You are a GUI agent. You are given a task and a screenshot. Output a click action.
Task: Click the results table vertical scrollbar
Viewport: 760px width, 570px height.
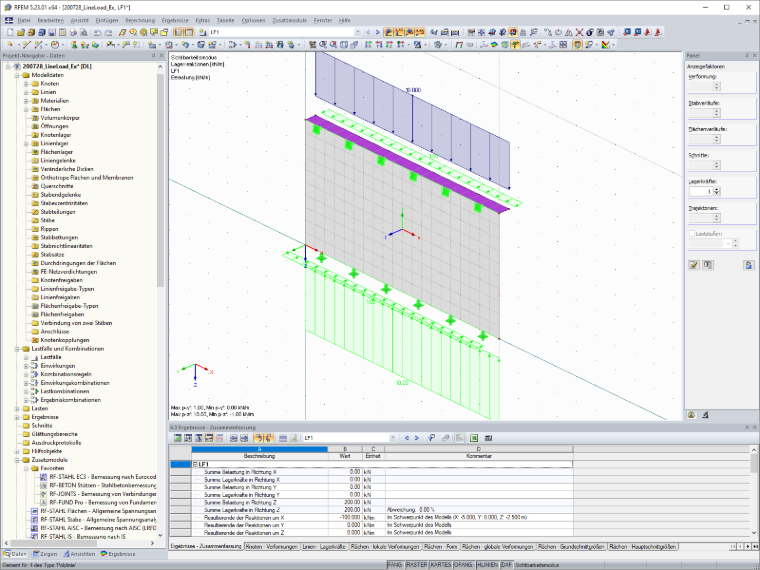754,463
